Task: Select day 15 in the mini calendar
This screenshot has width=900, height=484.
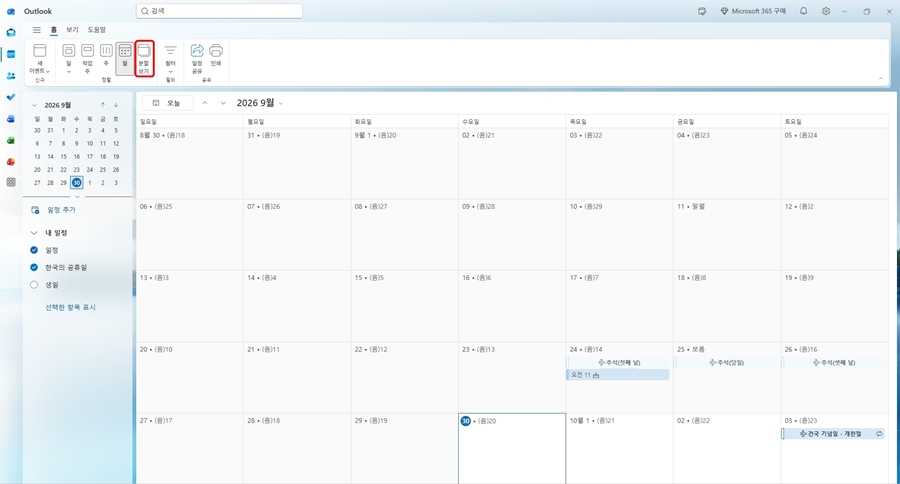Action: click(x=63, y=157)
